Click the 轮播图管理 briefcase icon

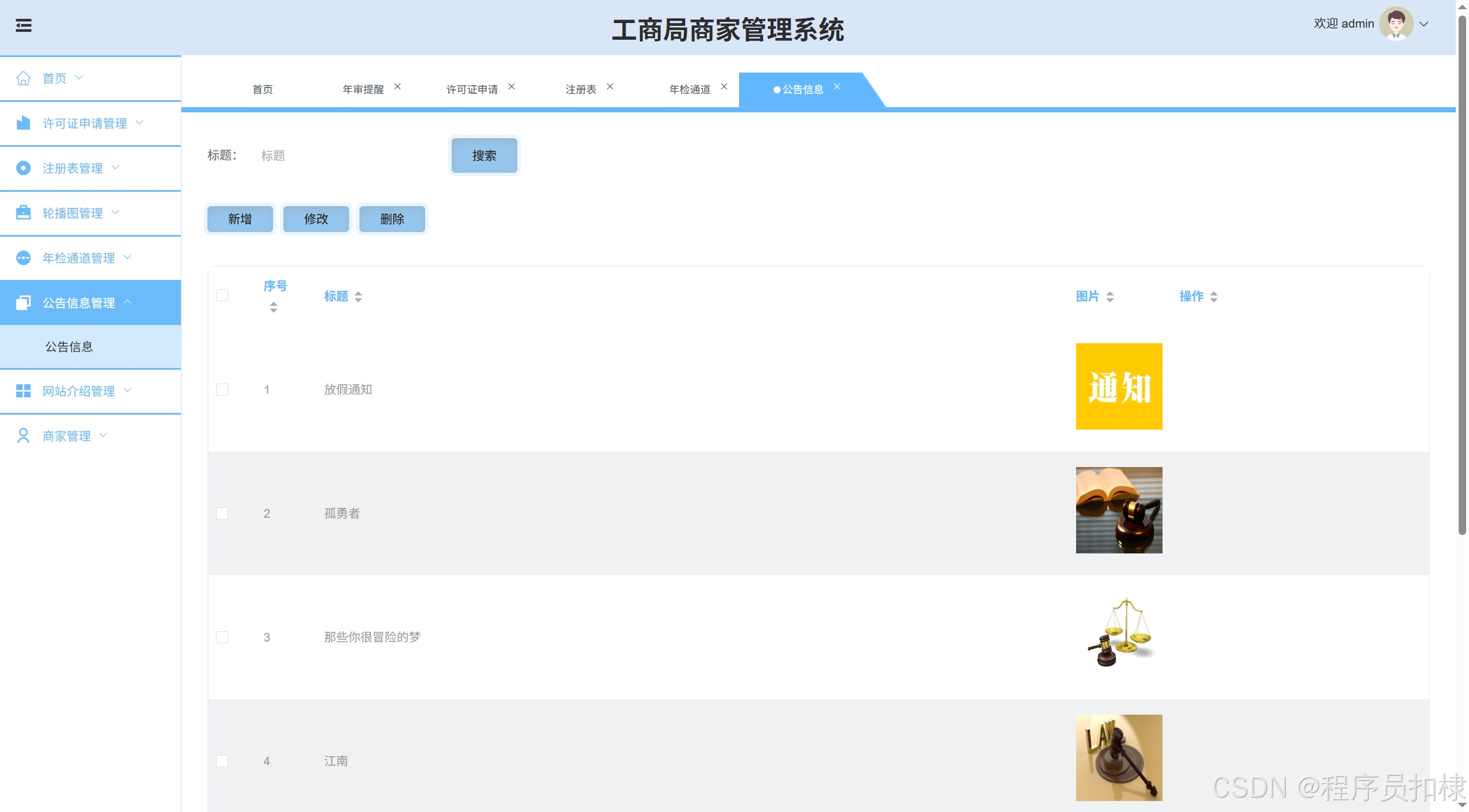24,213
